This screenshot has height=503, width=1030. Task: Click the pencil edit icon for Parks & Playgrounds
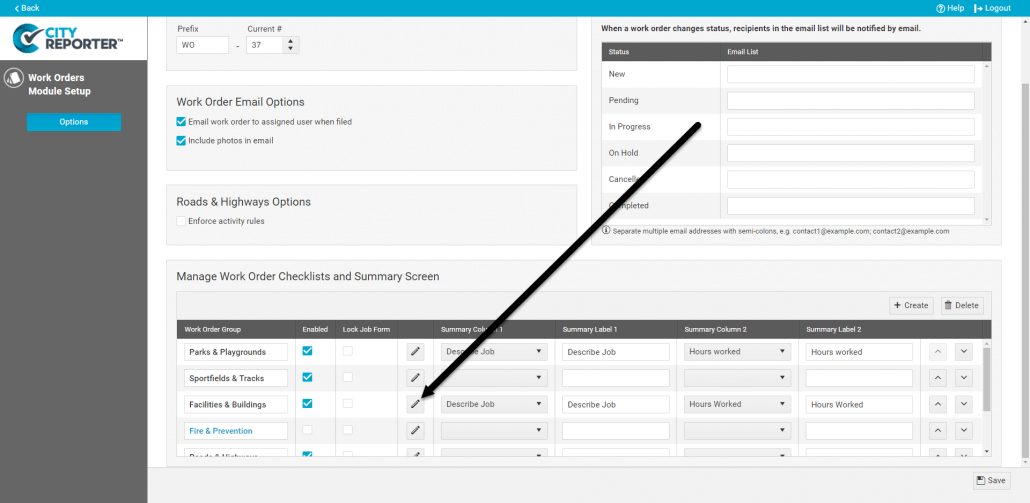pos(415,352)
